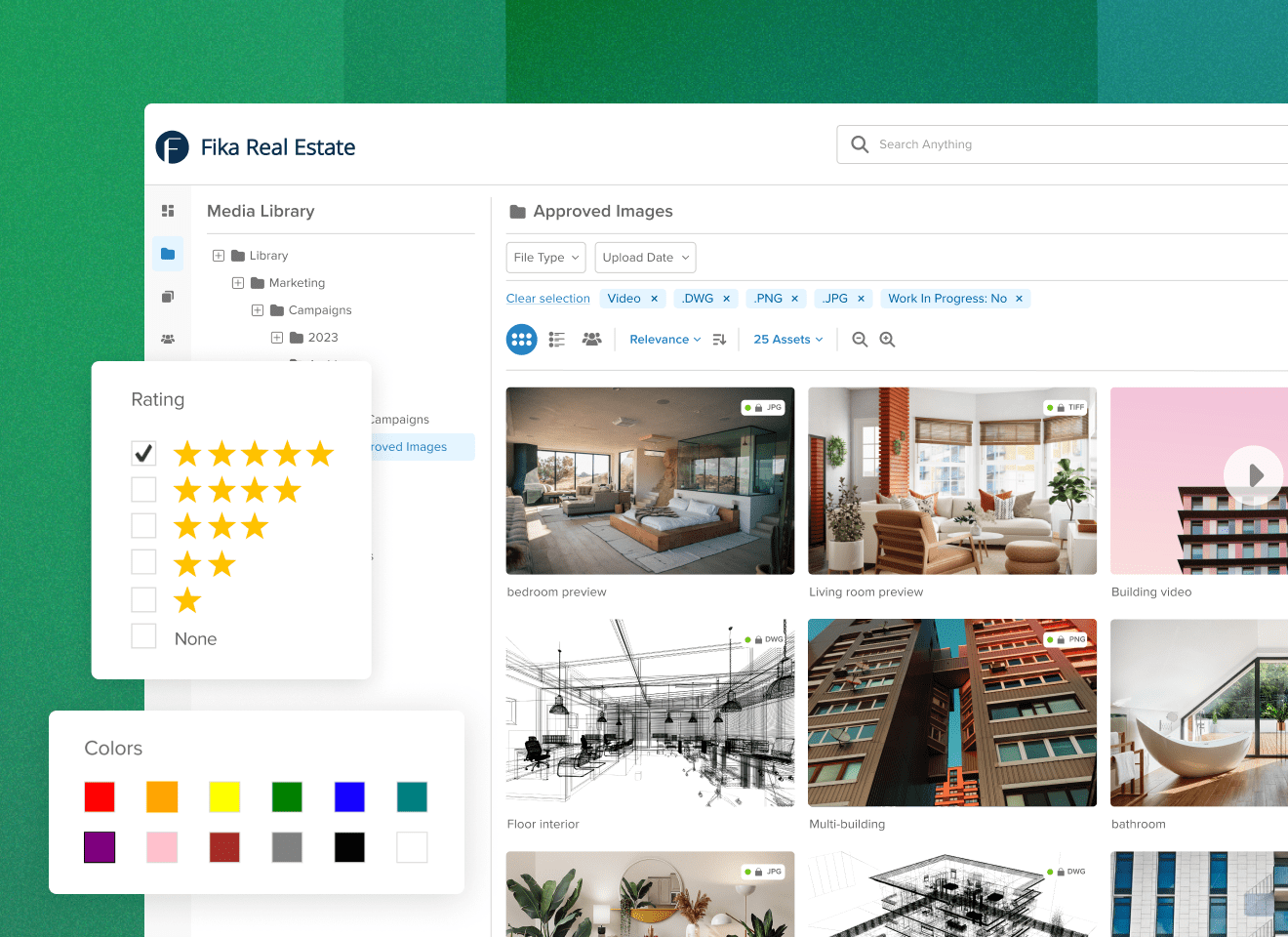Open the Upload Date dropdown
1288x937 pixels.
646,258
